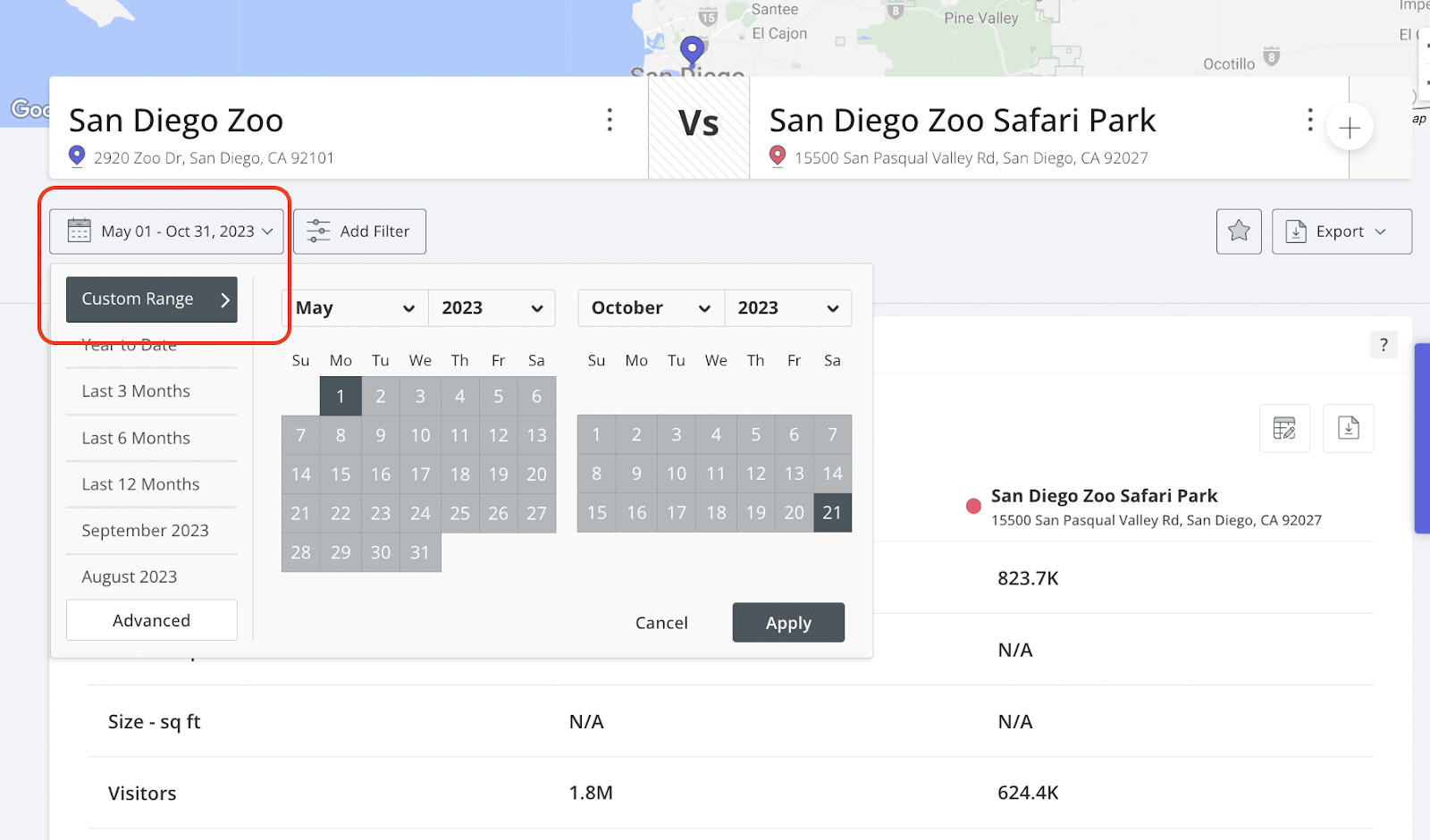
Task: Select the Custom Range option
Action: [x=152, y=299]
